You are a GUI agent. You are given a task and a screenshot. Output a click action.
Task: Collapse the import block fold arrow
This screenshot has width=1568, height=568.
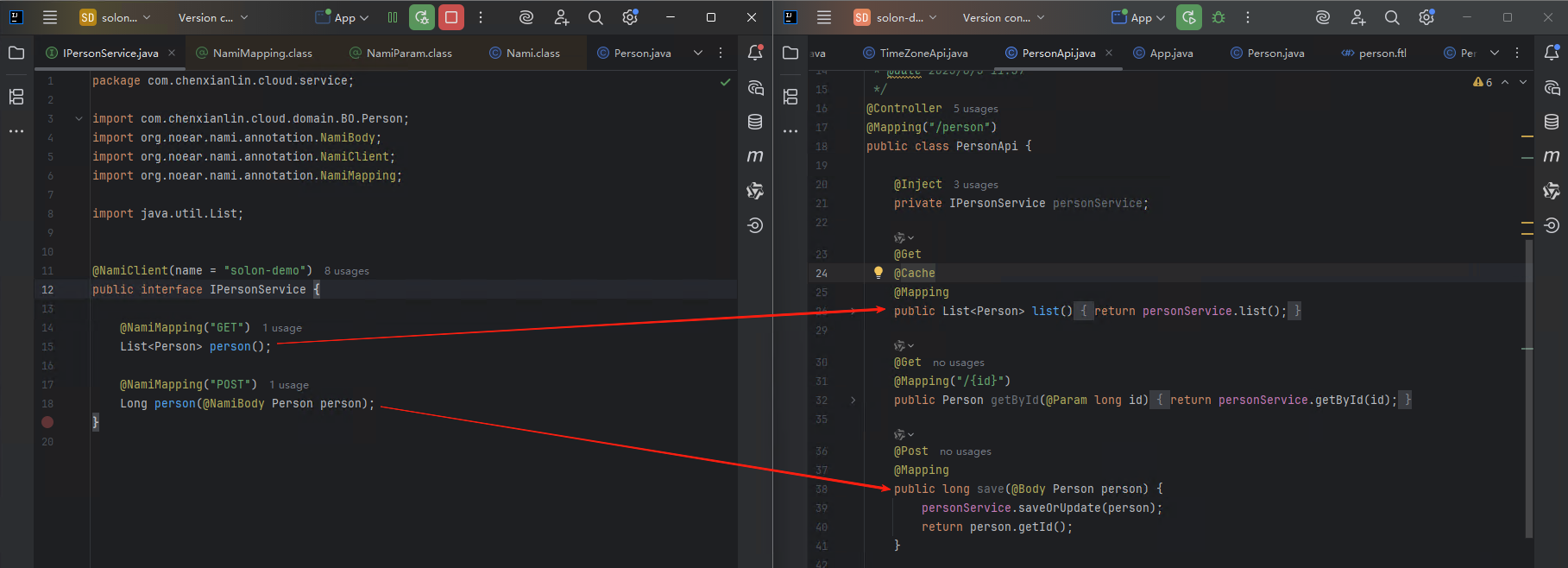(x=79, y=119)
